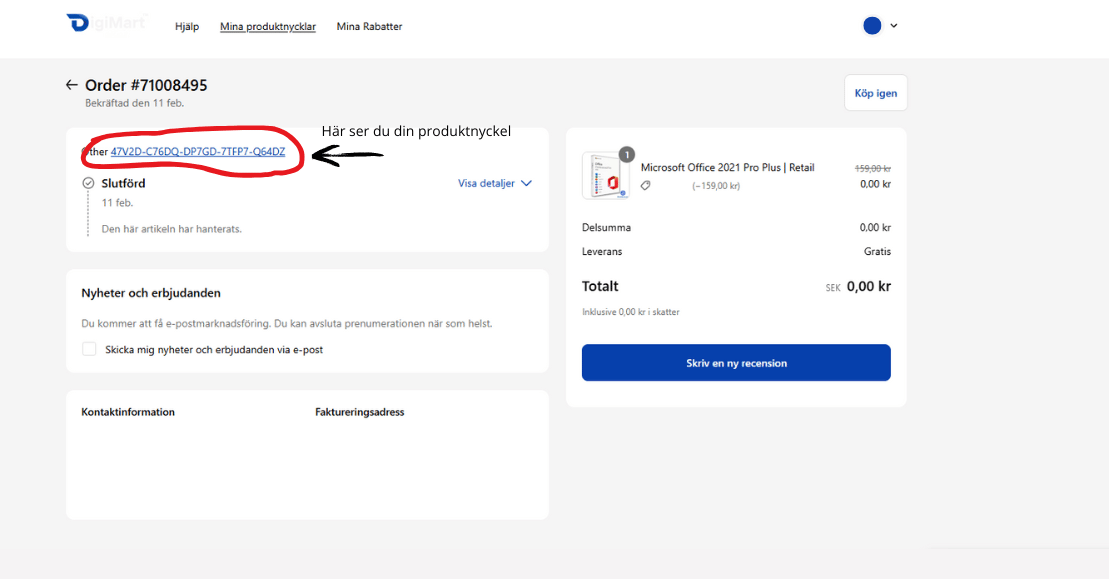Open the blue user avatar icon

[872, 26]
